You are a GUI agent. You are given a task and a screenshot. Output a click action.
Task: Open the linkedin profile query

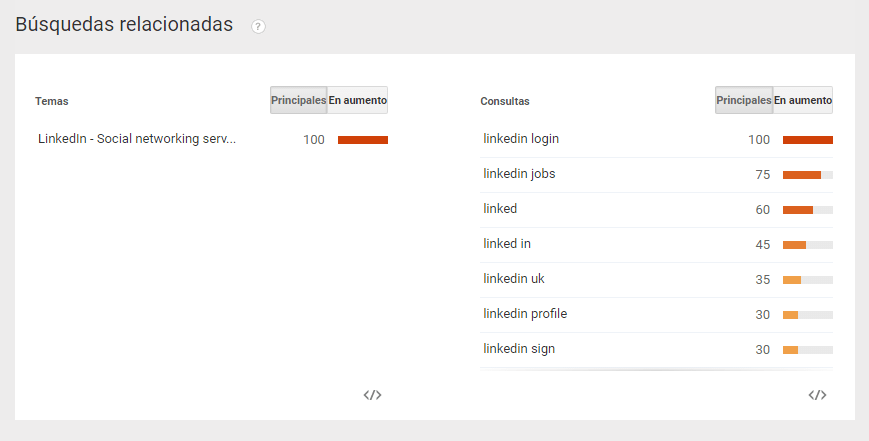click(525, 314)
